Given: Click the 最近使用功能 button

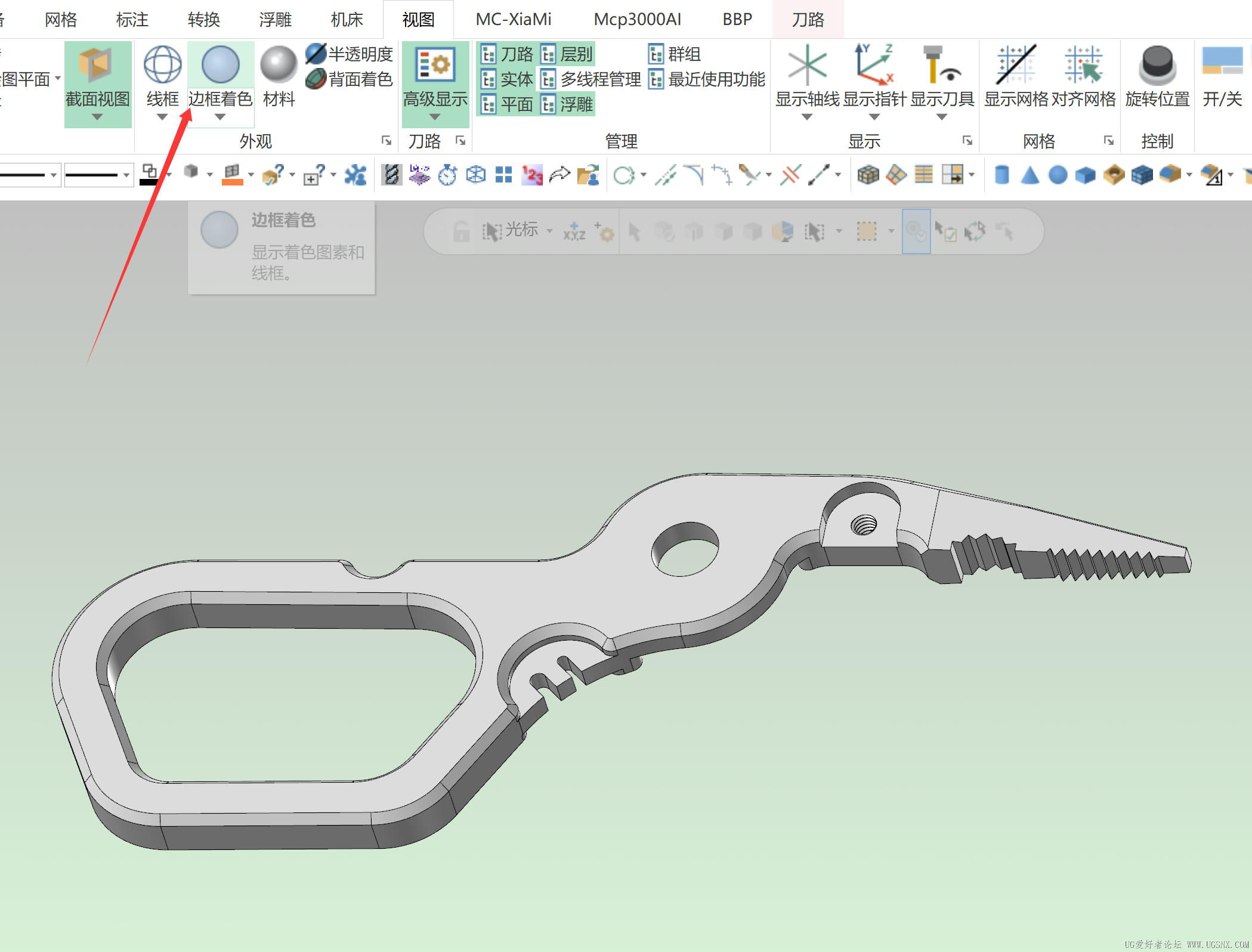Looking at the screenshot, I should [707, 79].
